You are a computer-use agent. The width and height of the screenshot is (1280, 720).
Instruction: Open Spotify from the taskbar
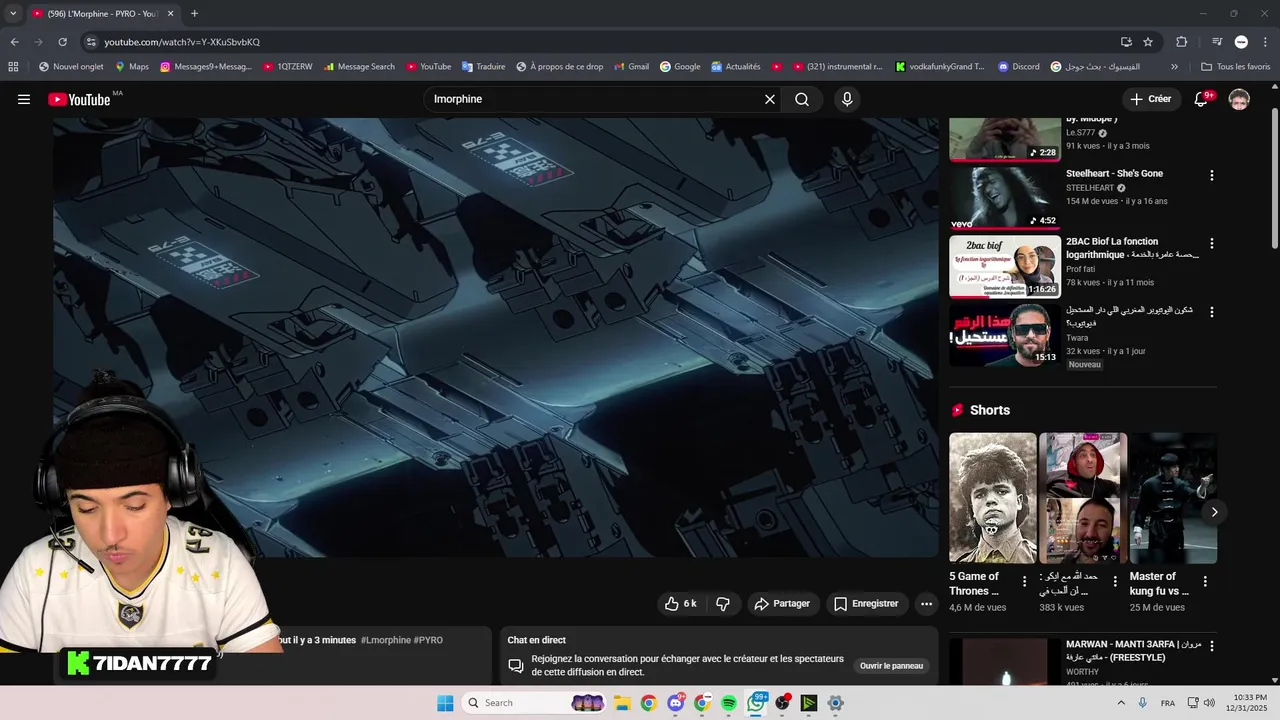click(729, 703)
